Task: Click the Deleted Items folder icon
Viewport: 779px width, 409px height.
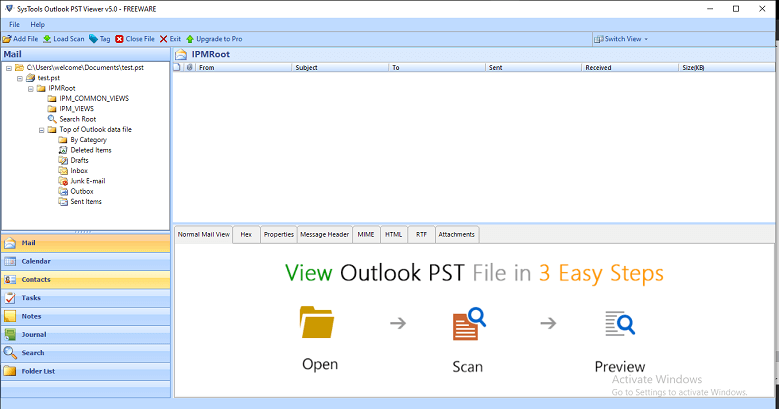Action: coord(63,150)
